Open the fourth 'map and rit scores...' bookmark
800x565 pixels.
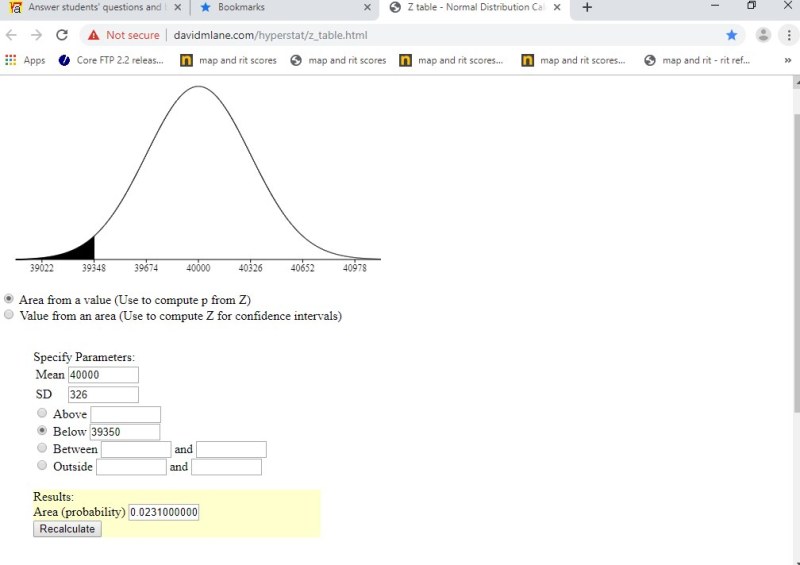click(574, 60)
